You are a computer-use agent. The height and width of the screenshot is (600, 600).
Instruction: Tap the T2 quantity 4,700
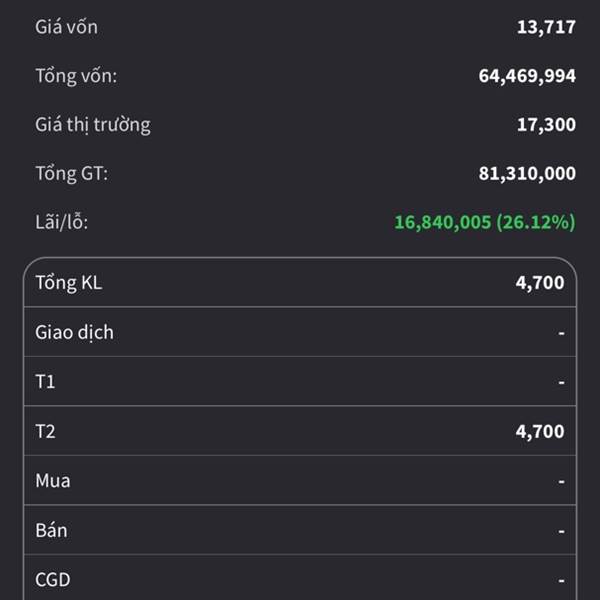point(540,431)
